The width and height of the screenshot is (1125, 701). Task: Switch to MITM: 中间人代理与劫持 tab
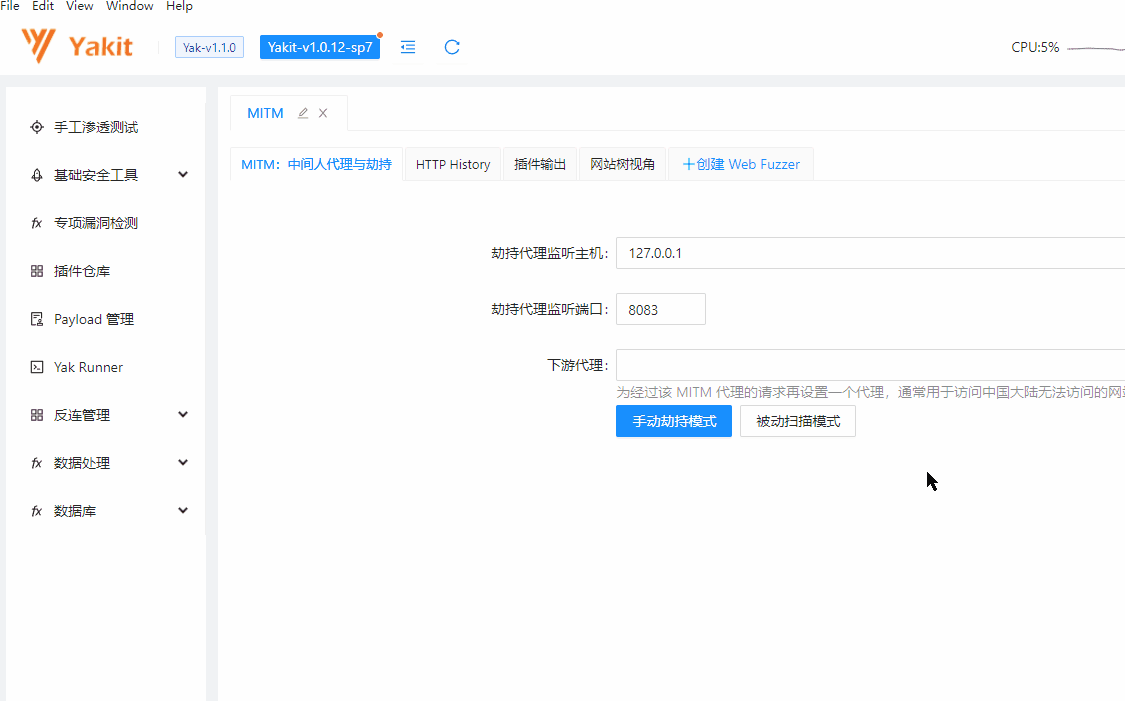(316, 164)
